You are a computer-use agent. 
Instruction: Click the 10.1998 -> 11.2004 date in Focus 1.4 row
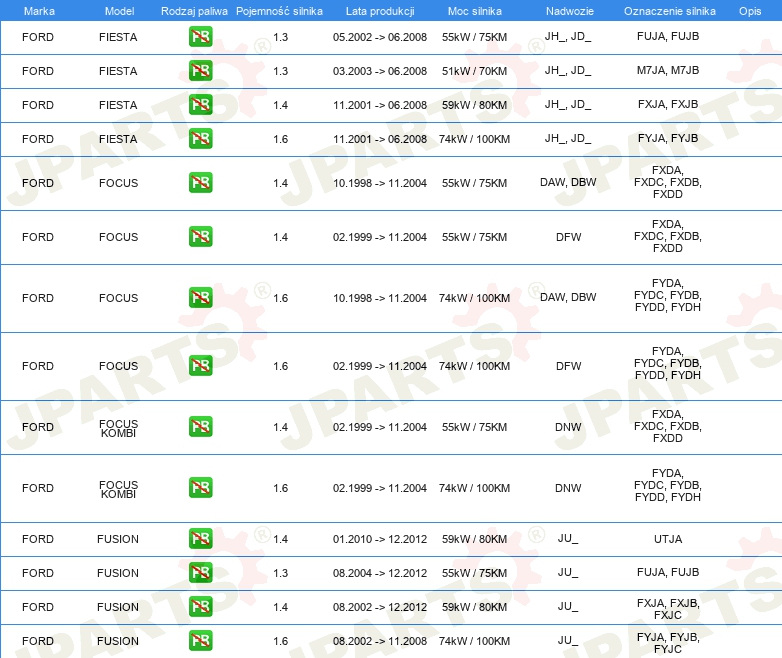(x=380, y=183)
